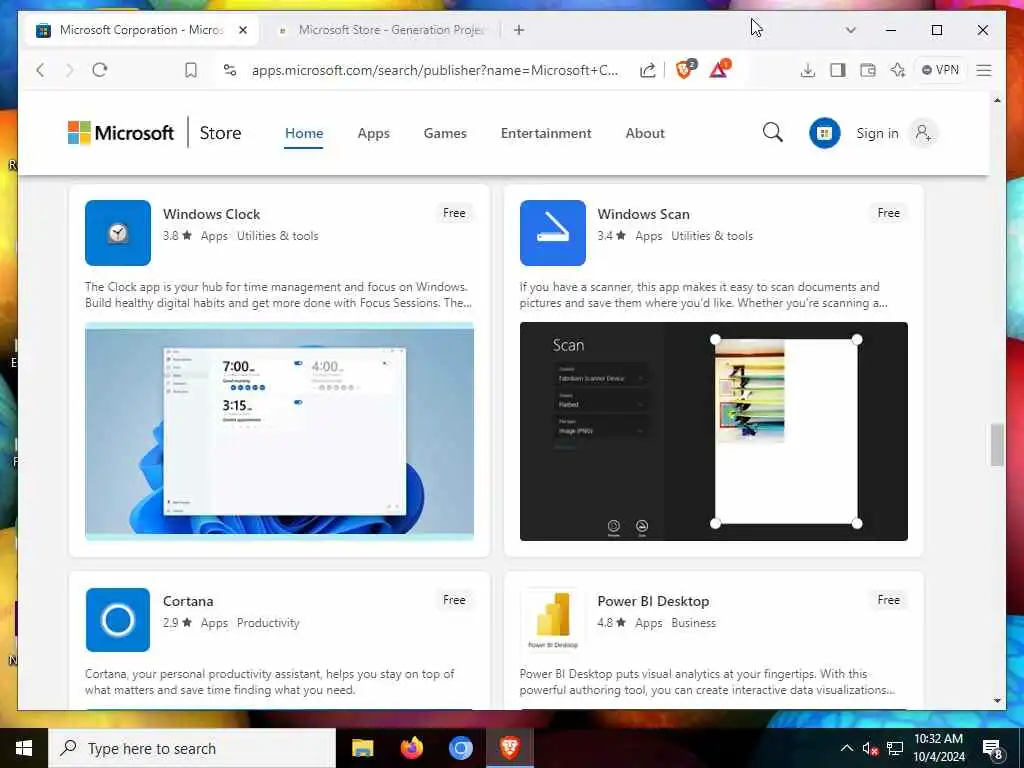Open the Home navigation item
1024x768 pixels.
[x=304, y=133]
